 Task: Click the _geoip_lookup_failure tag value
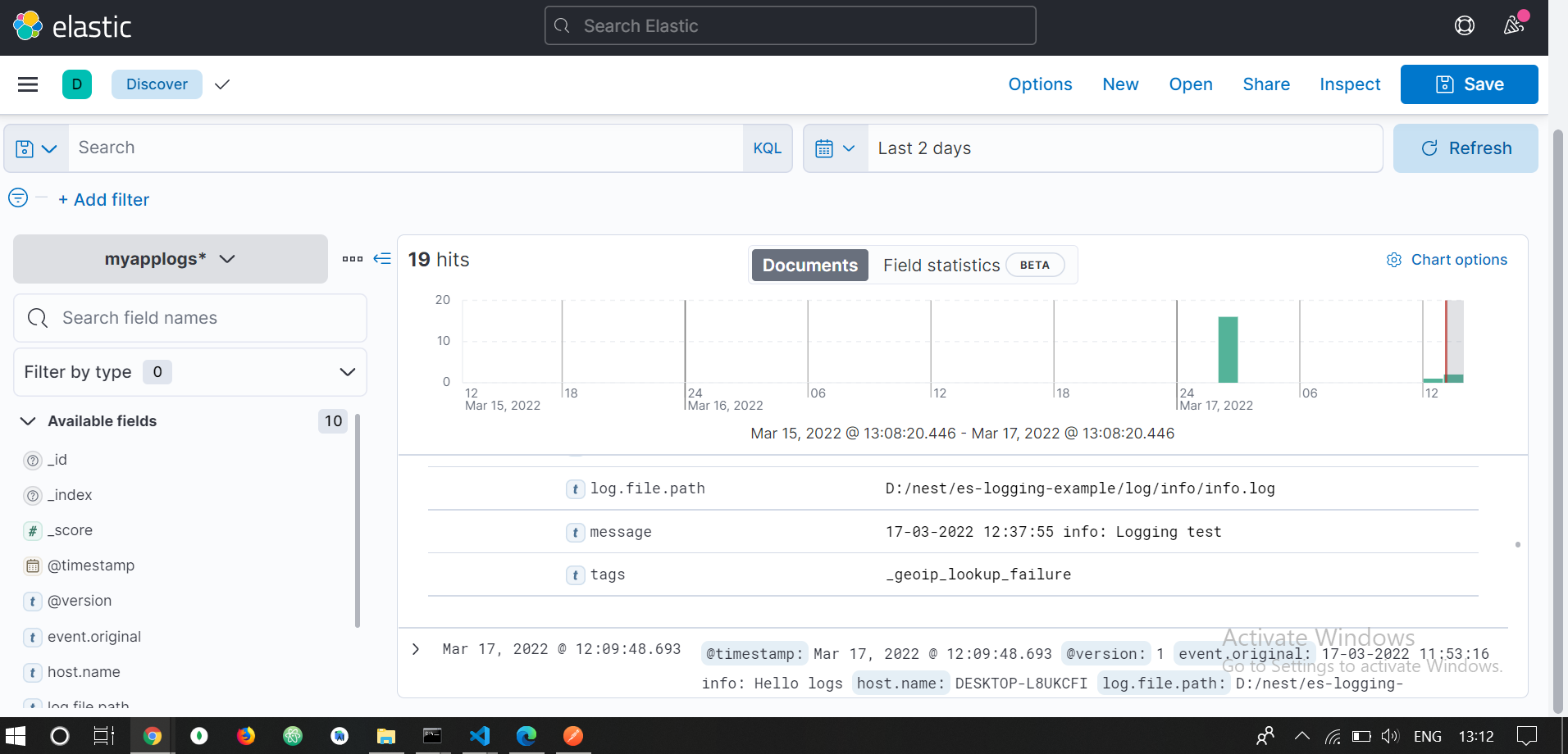(978, 575)
